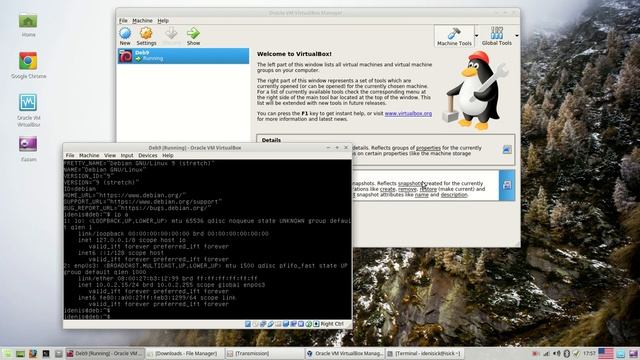Click the shared folders status icon
This screenshot has height=360, width=640.
286,324
